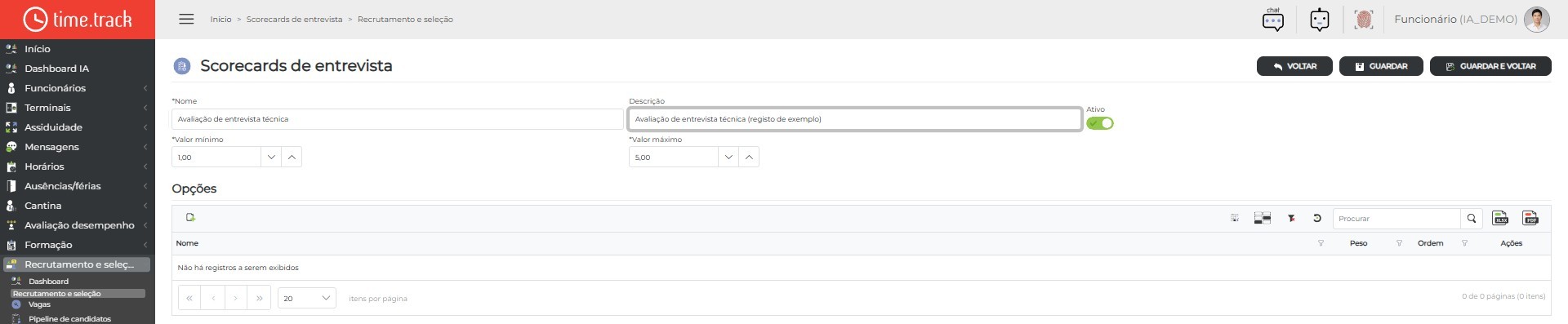Click the time.track logo
Image resolution: width=1568 pixels, height=324 pixels.
[x=77, y=19]
